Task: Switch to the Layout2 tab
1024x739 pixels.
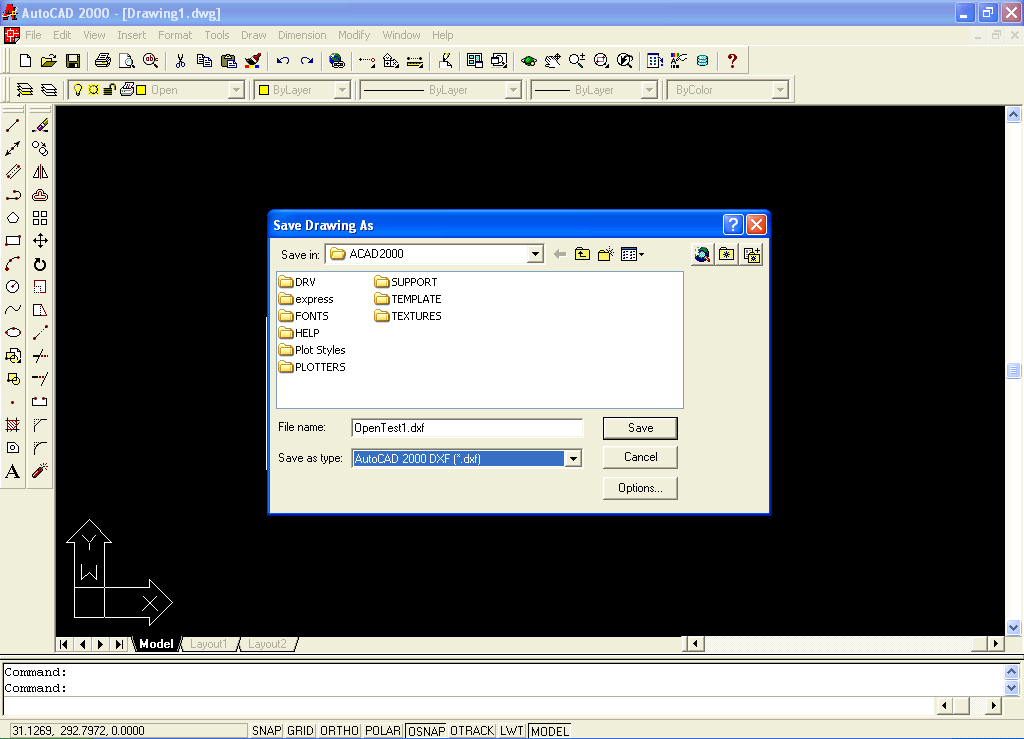Action: coord(267,644)
